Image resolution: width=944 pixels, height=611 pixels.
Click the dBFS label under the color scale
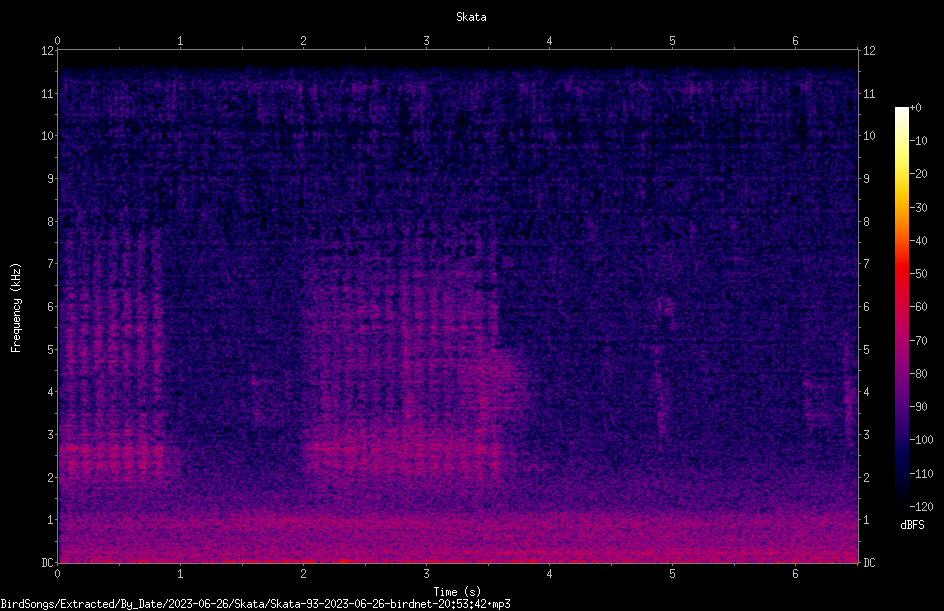(x=912, y=525)
